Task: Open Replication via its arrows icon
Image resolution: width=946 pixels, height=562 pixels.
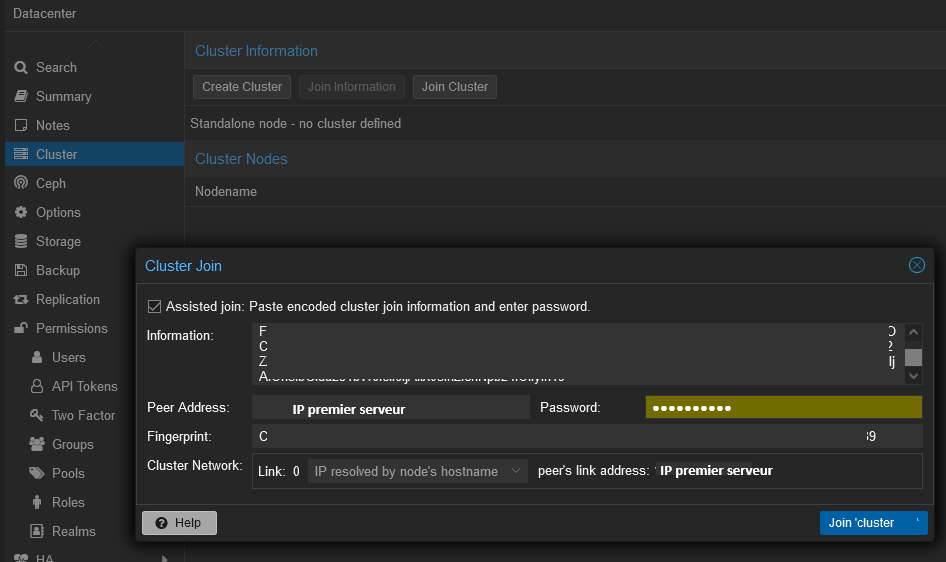Action: (x=21, y=299)
